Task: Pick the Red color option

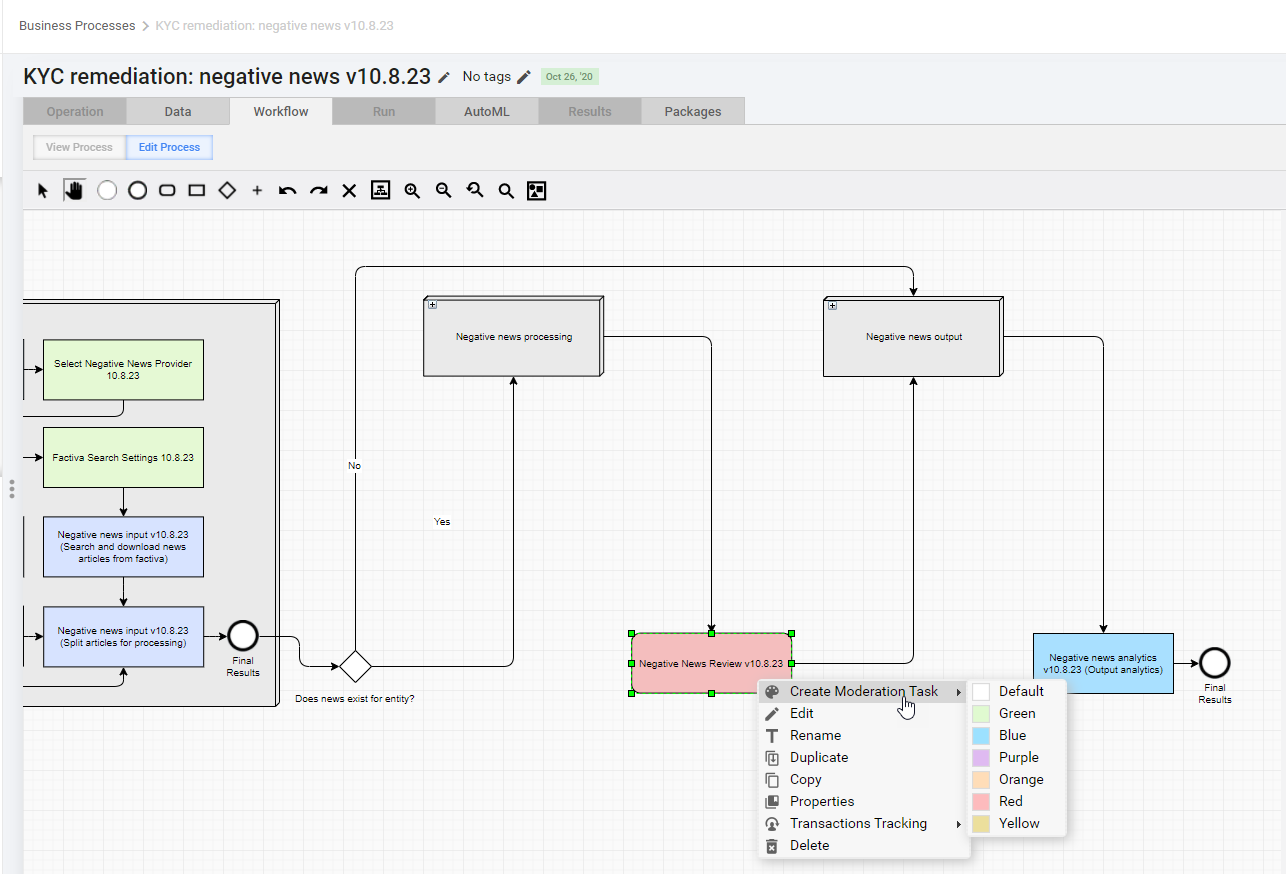Action: pyautogui.click(x=1017, y=801)
